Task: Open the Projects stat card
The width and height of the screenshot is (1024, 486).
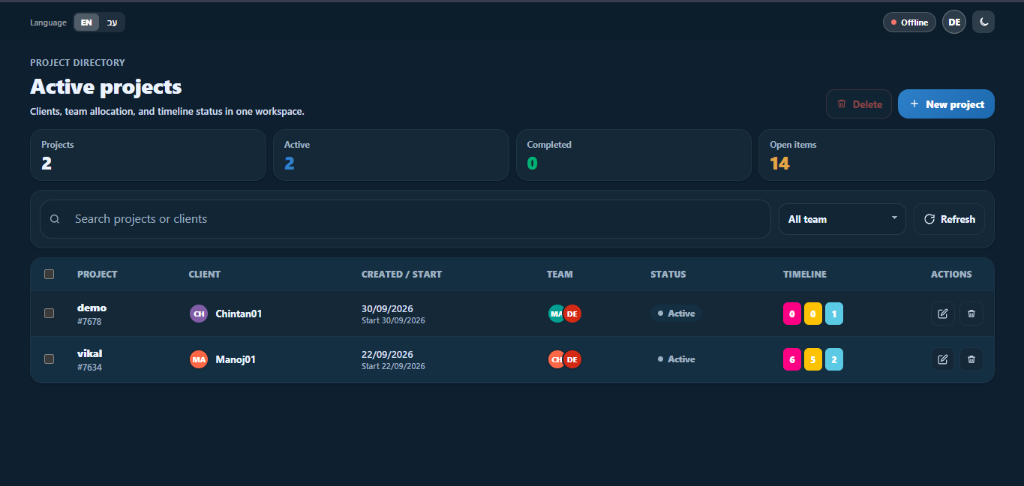Action: 148,155
